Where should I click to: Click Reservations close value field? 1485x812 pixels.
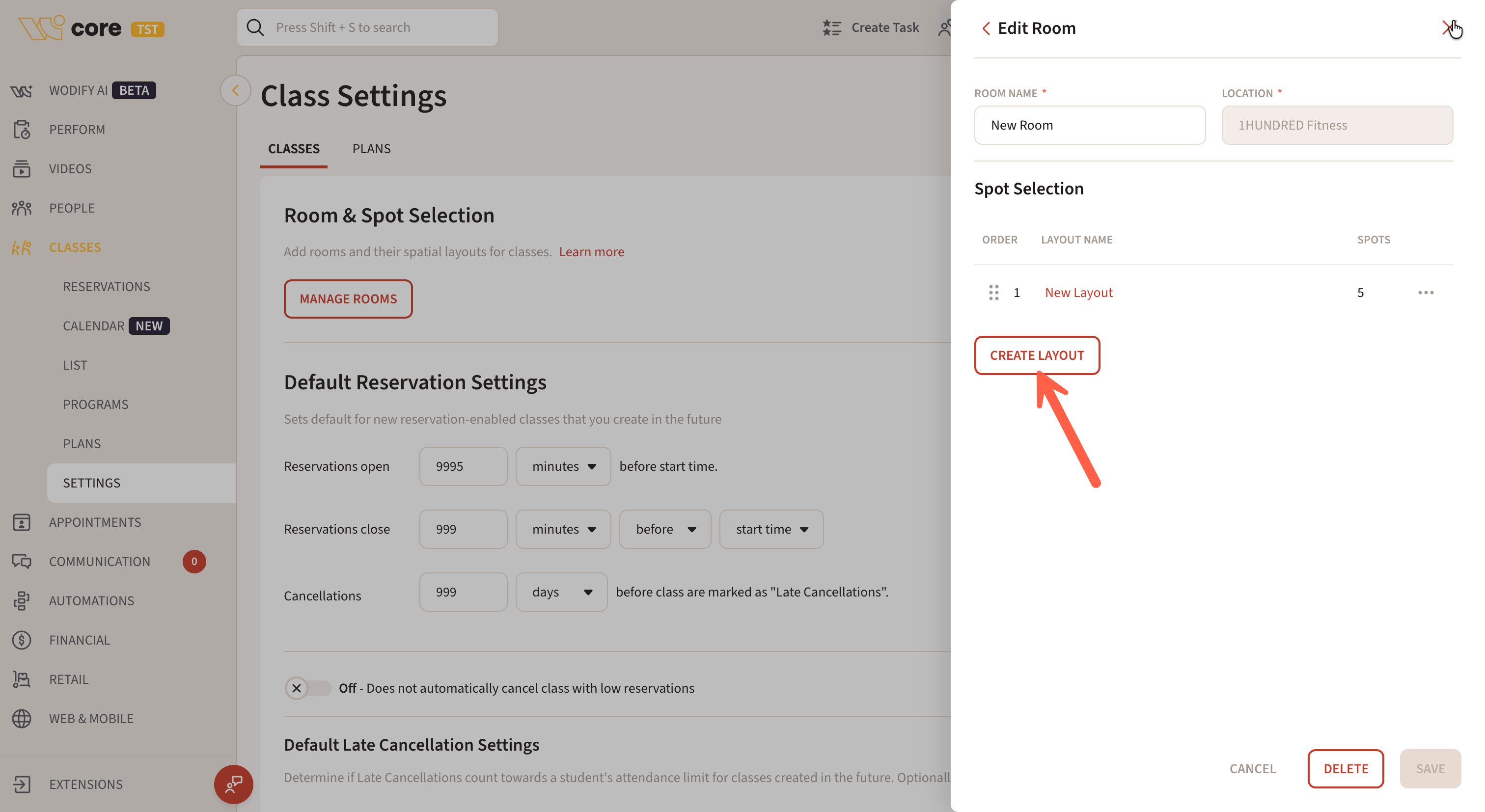pyautogui.click(x=463, y=529)
